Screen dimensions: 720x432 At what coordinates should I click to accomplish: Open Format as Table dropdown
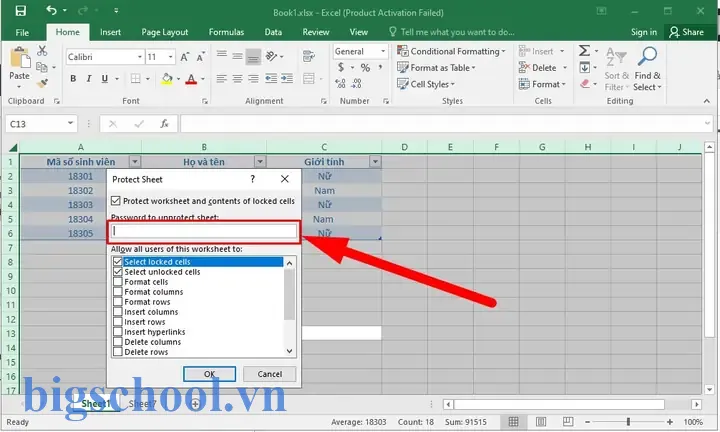pyautogui.click(x=437, y=68)
